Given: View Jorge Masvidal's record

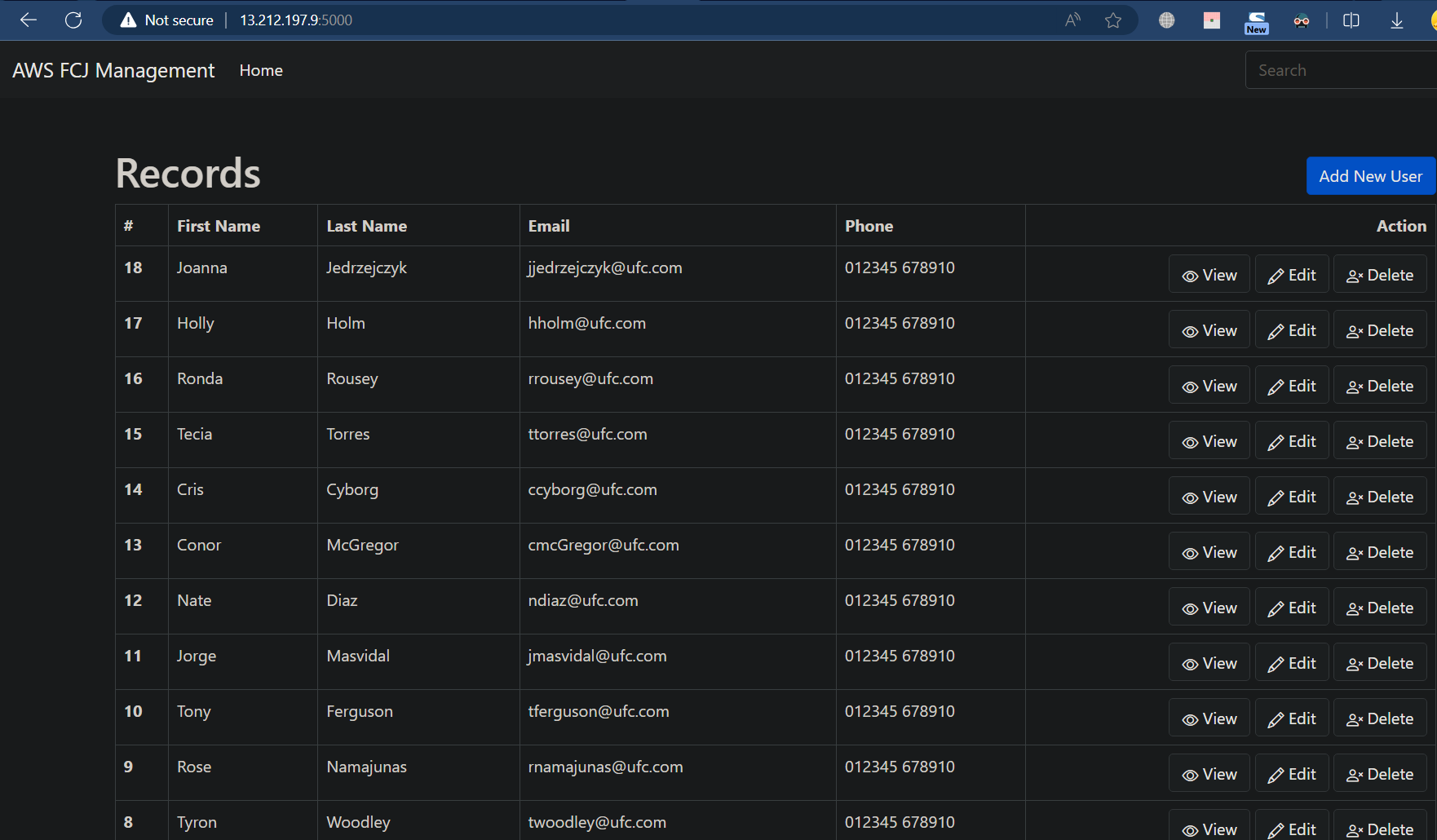Looking at the screenshot, I should (1209, 663).
